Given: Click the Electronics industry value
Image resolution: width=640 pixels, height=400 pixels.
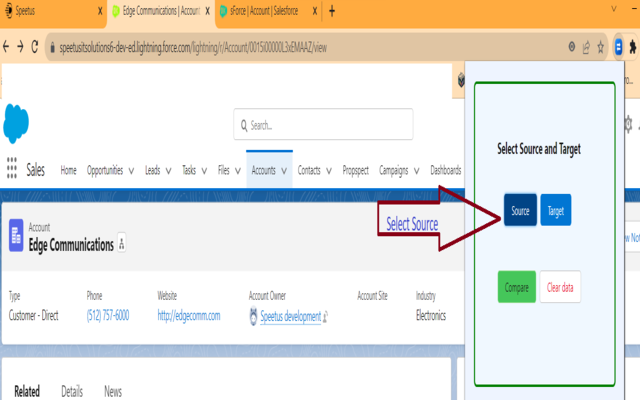Looking at the screenshot, I should point(431,316).
